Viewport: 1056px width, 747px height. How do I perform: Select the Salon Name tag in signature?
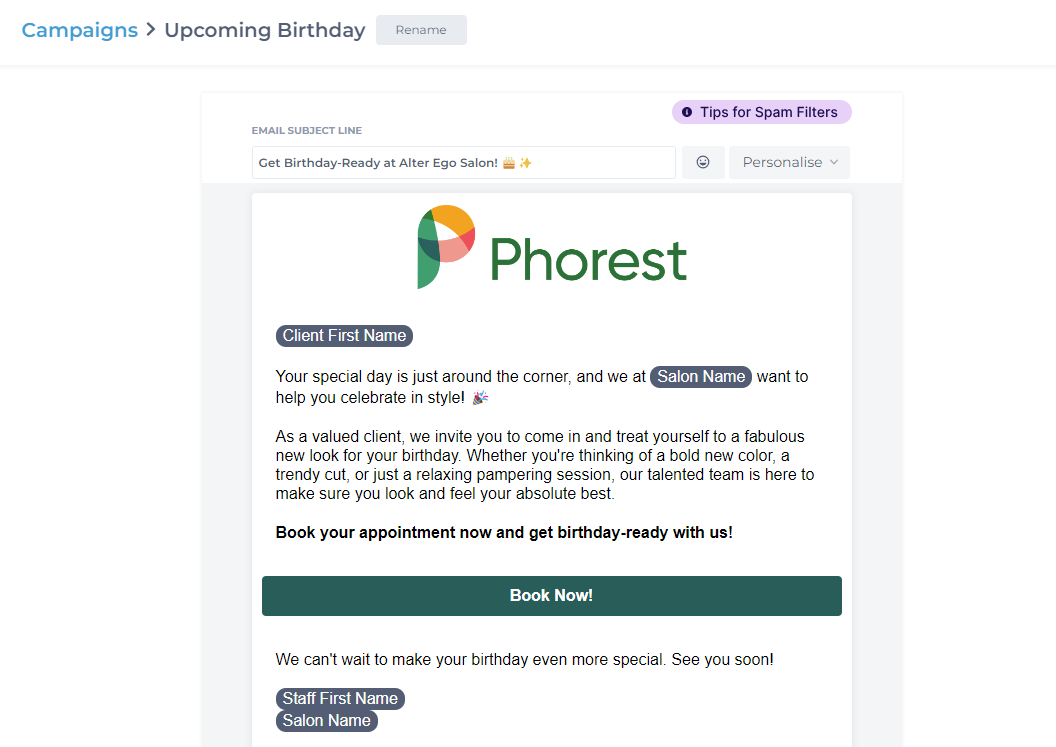(327, 721)
